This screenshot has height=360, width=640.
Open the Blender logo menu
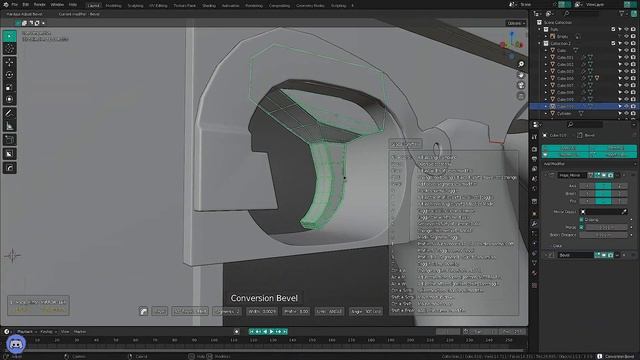[x=6, y=4]
